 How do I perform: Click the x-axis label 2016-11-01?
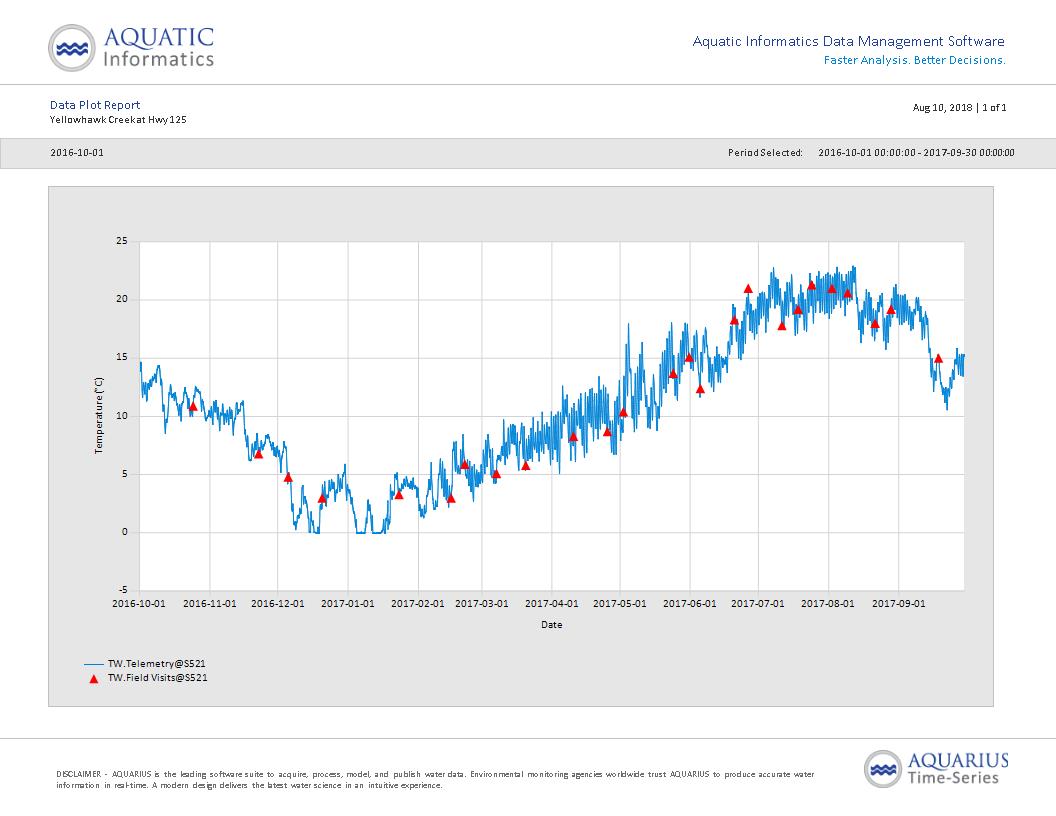209,603
